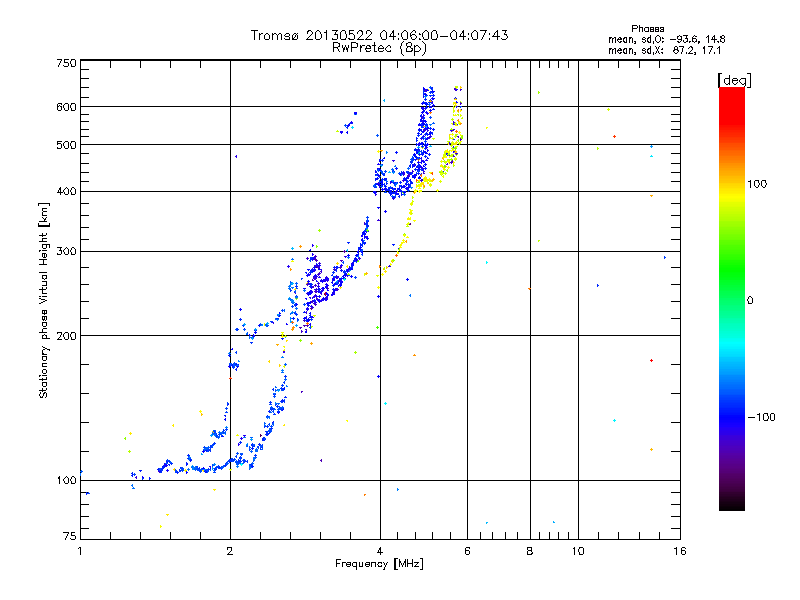Click the colorbar tick label '100'
The width and height of the screenshot is (800, 600).
pyautogui.click(x=757, y=184)
